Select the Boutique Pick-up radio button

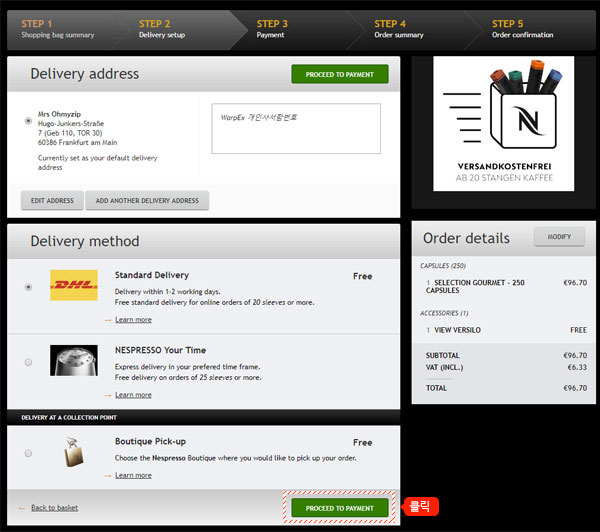[x=28, y=453]
